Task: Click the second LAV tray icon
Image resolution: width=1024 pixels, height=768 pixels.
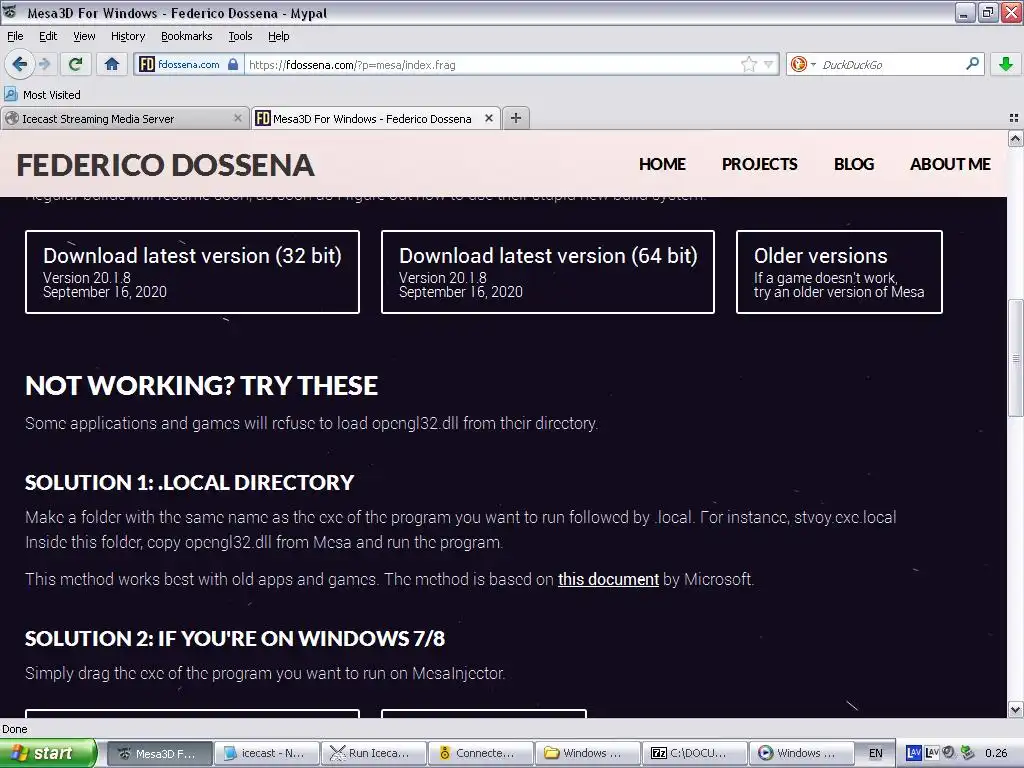Action: 931,753
